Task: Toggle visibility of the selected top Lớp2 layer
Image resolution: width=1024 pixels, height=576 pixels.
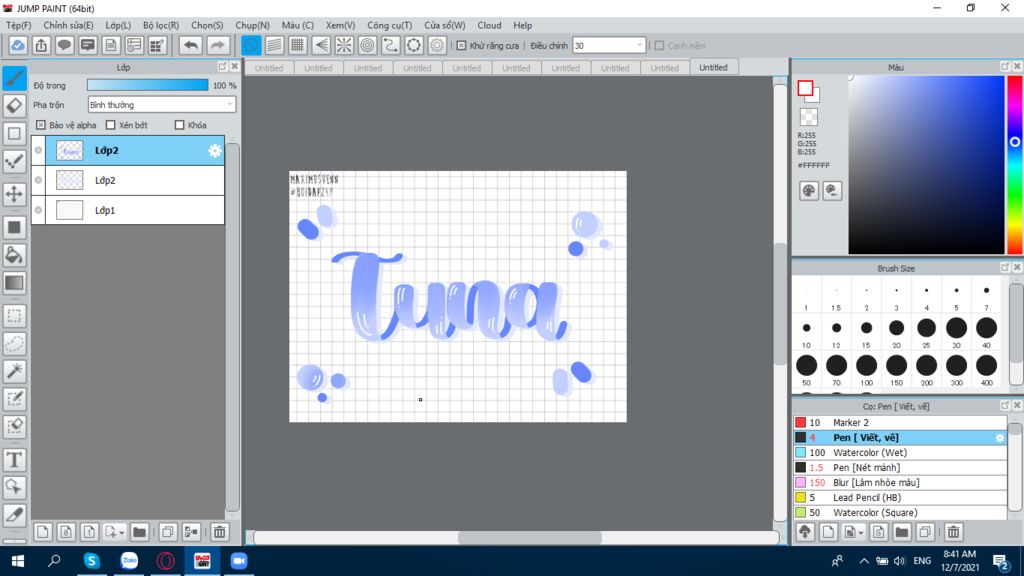Action: (39, 151)
